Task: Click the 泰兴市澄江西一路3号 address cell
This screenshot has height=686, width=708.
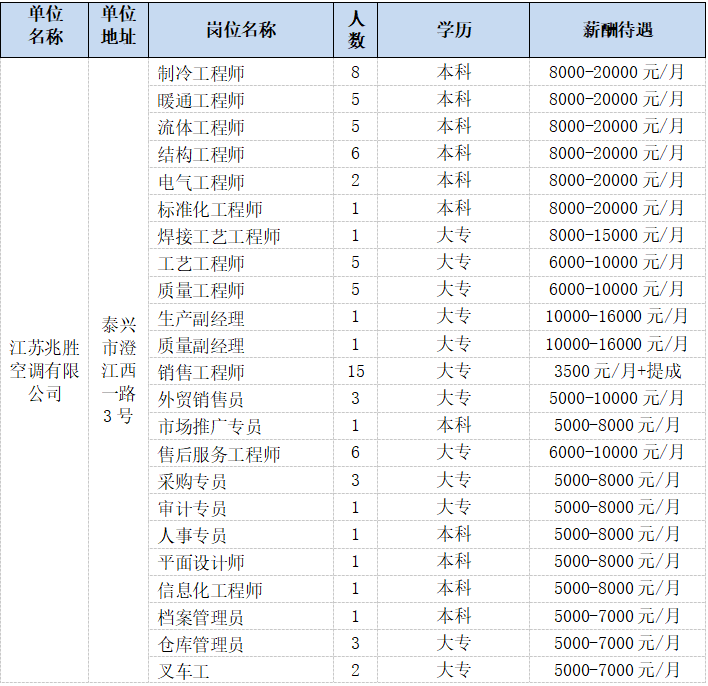Action: pyautogui.click(x=118, y=370)
